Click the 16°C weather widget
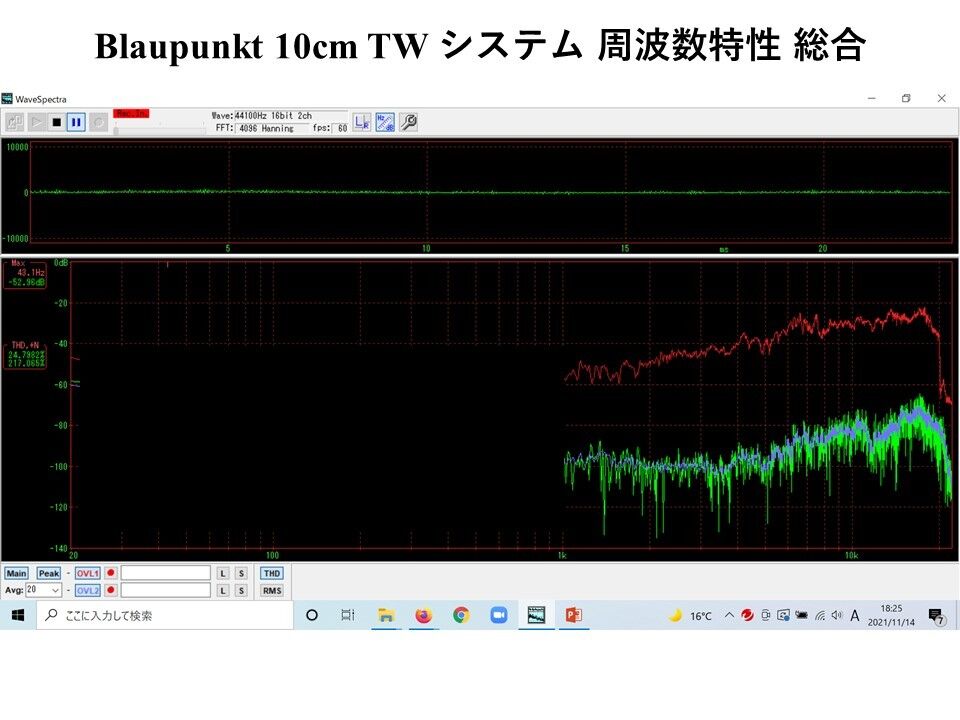960x720 pixels. [691, 616]
